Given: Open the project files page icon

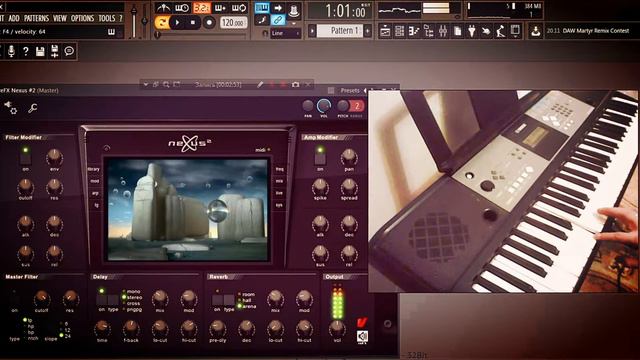Looking at the screenshot, I should pyautogui.click(x=458, y=31).
